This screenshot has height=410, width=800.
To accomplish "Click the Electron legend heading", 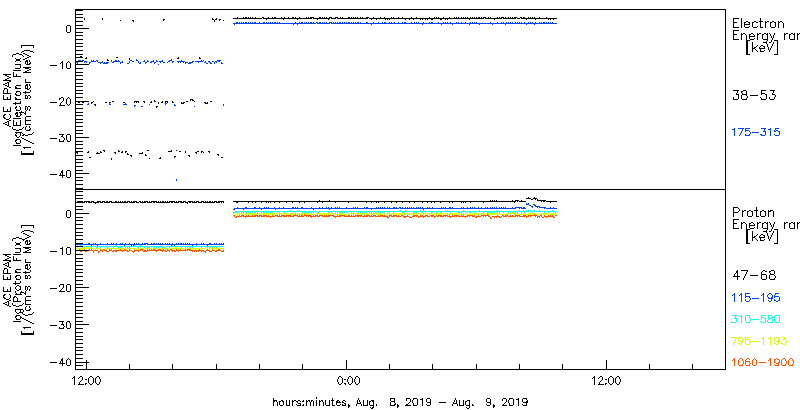I will click(x=758, y=23).
